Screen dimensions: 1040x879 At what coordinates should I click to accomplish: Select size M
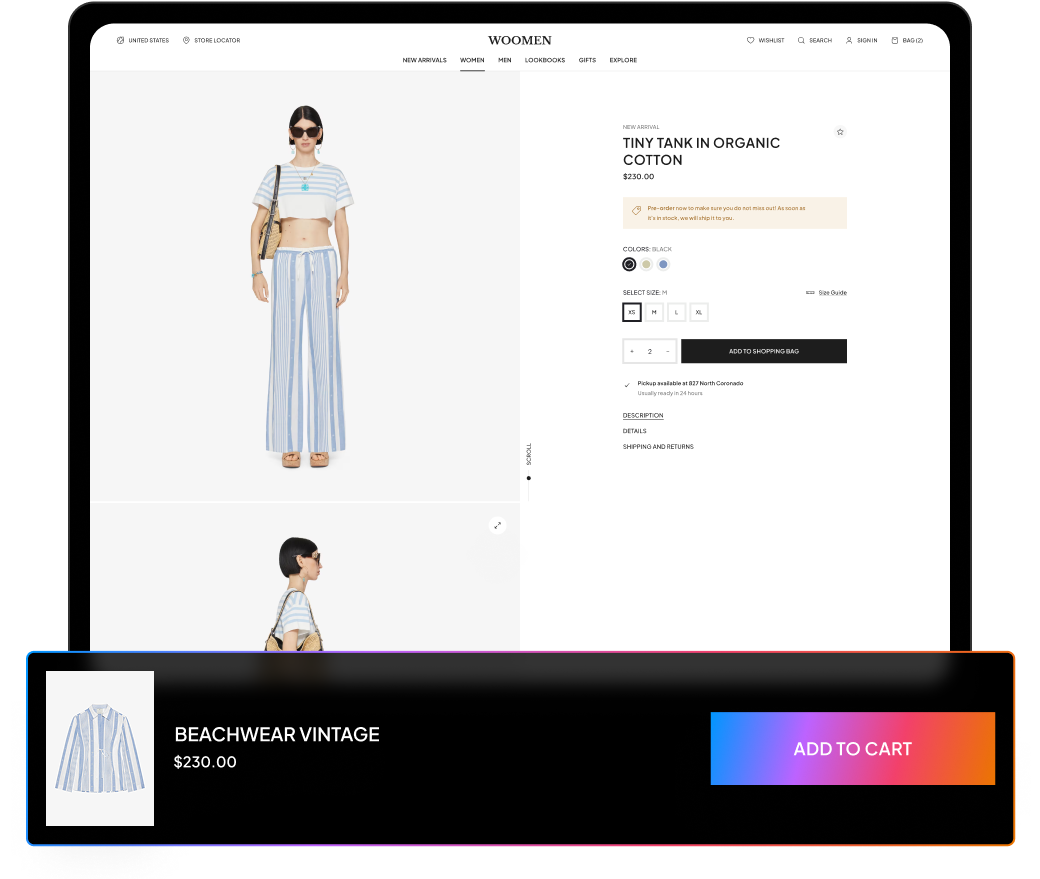pyautogui.click(x=654, y=312)
